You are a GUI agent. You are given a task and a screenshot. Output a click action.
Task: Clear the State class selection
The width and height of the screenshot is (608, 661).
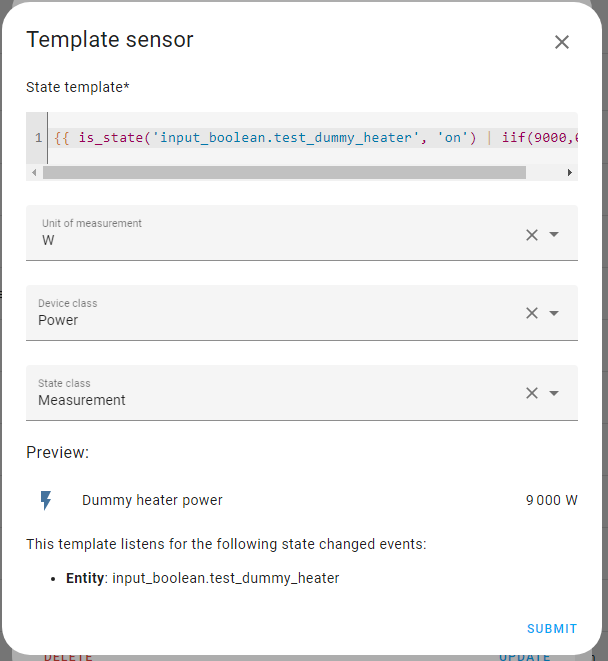pyautogui.click(x=532, y=393)
